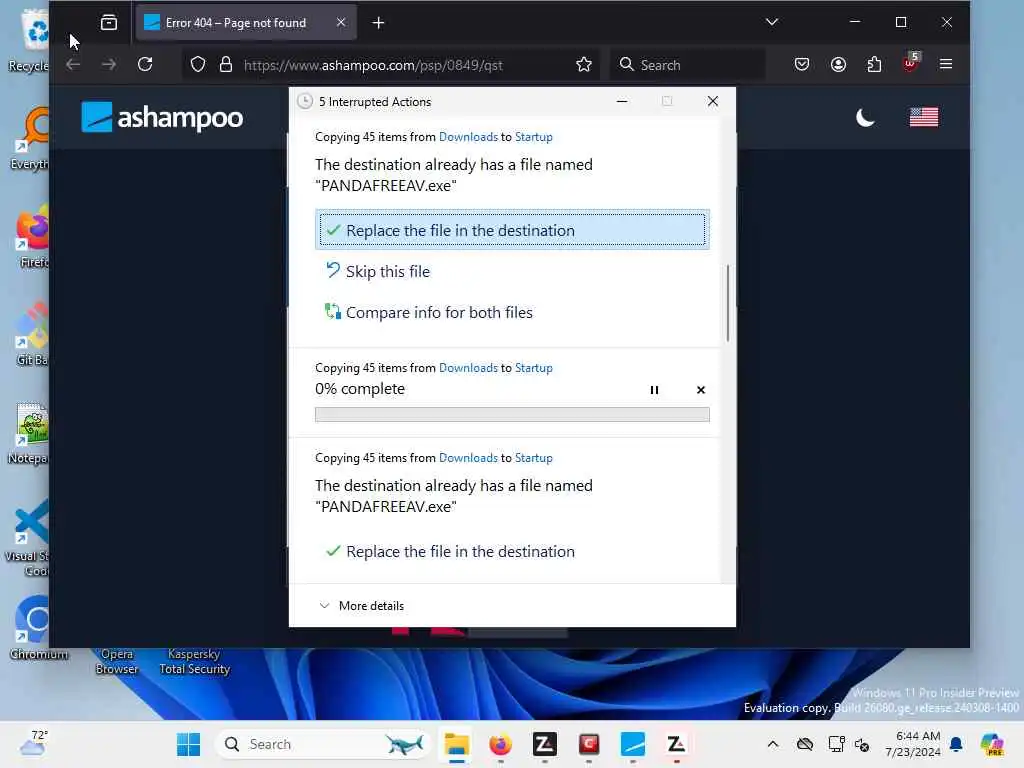Open the Copilot preview taskbar icon

[992, 744]
